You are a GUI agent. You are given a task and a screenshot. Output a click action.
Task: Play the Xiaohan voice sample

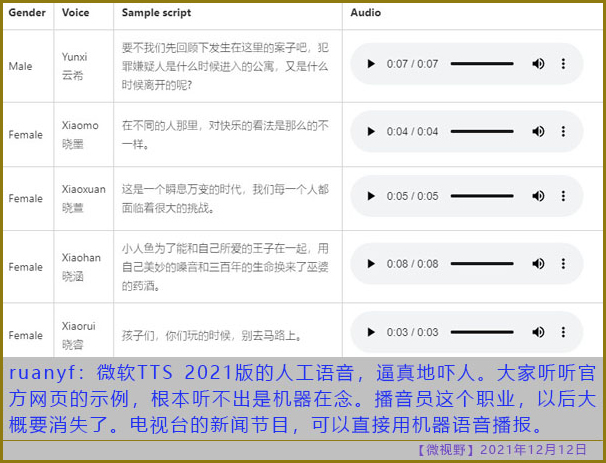[x=371, y=264]
